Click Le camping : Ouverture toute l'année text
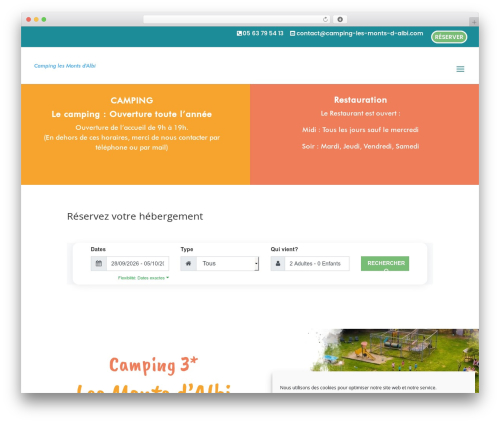Image resolution: width=500 pixels, height=423 pixels. [132, 114]
